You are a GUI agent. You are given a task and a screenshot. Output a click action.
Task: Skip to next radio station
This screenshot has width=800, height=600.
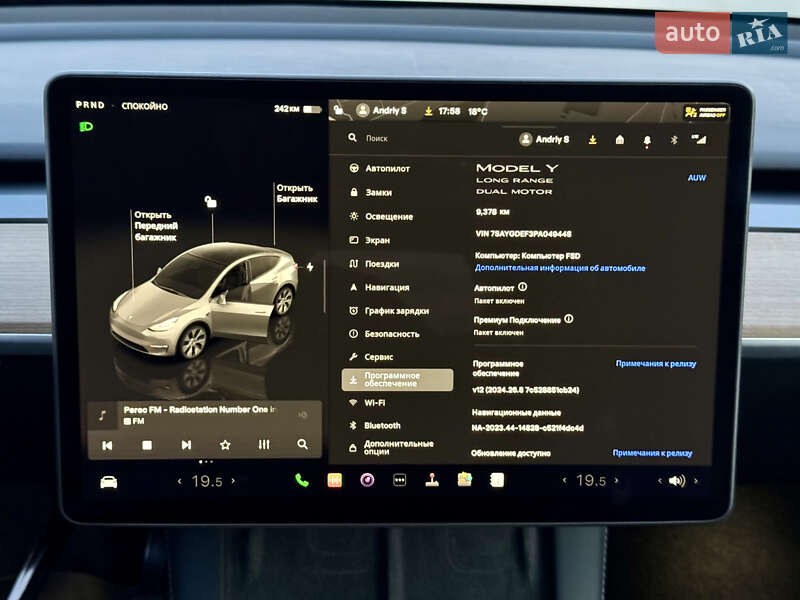pyautogui.click(x=186, y=445)
